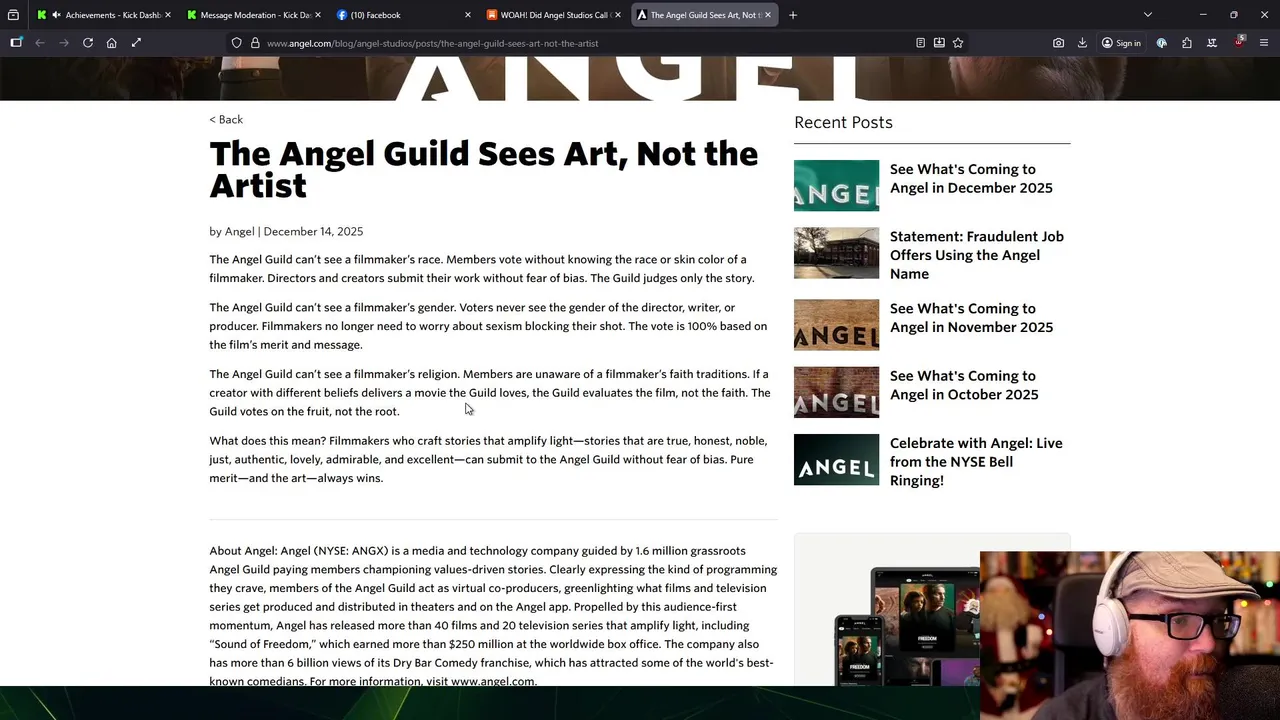The width and height of the screenshot is (1280, 720).
Task: Open the Firefox View icon
Action: point(13,15)
